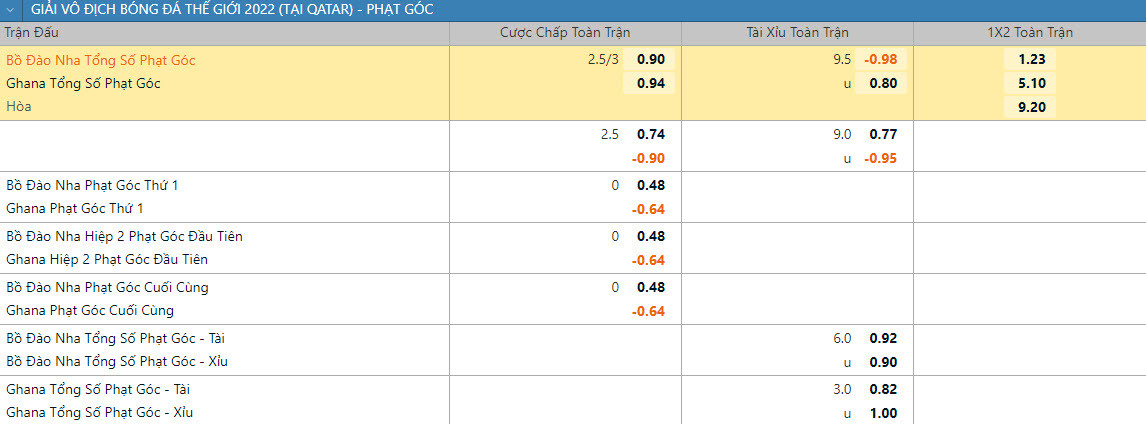Pick Ghana 1X2 odds 5.10
Image resolution: width=1146 pixels, height=424 pixels.
tap(1031, 83)
